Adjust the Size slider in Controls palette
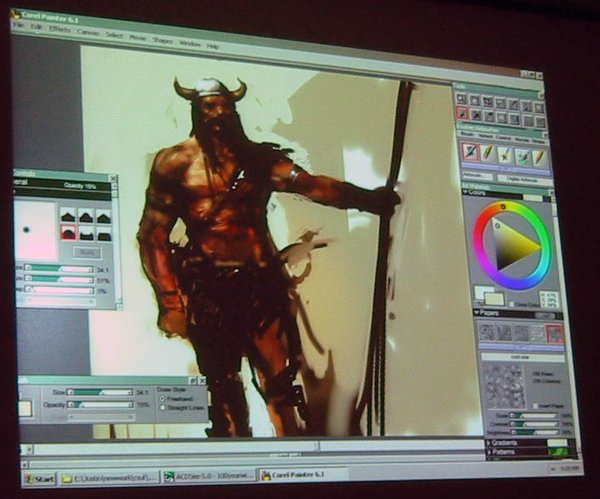 tap(100, 392)
